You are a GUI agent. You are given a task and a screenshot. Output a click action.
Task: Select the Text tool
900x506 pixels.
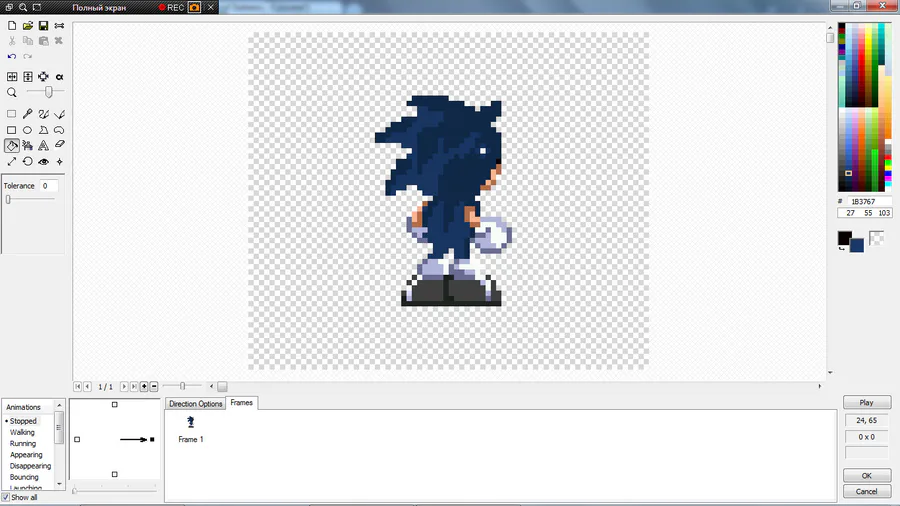pos(43,146)
